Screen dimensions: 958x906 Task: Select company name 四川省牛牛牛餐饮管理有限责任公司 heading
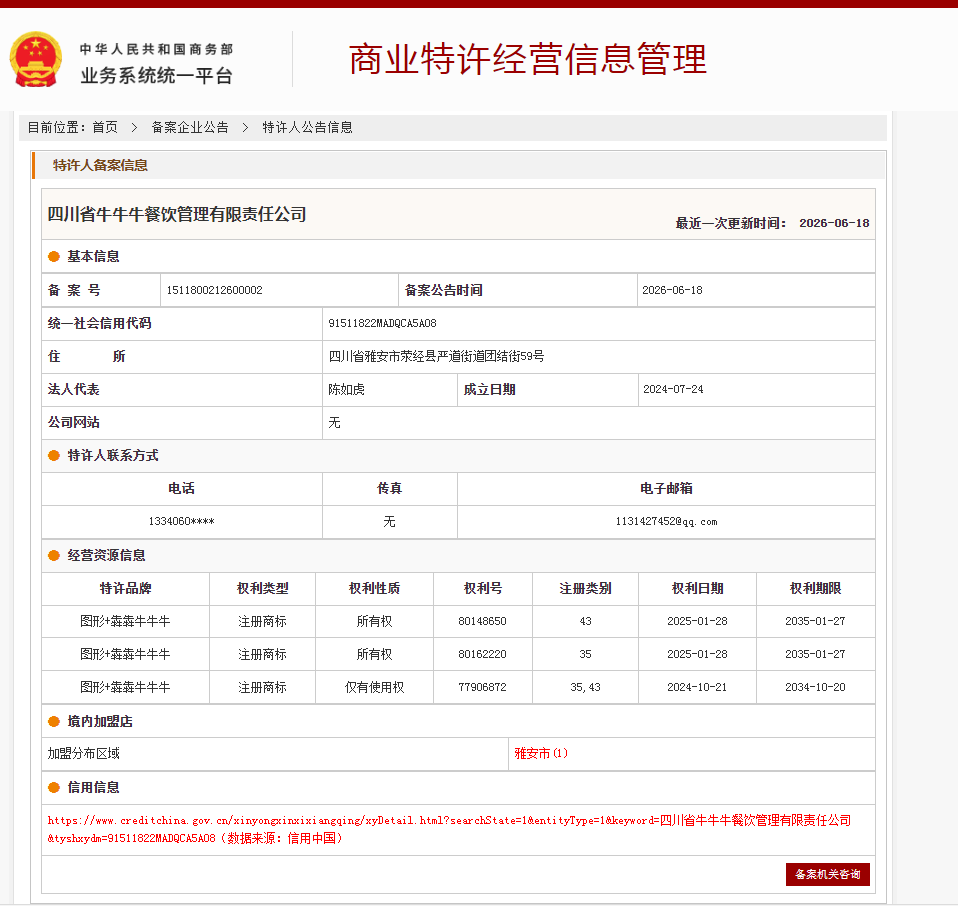[177, 214]
